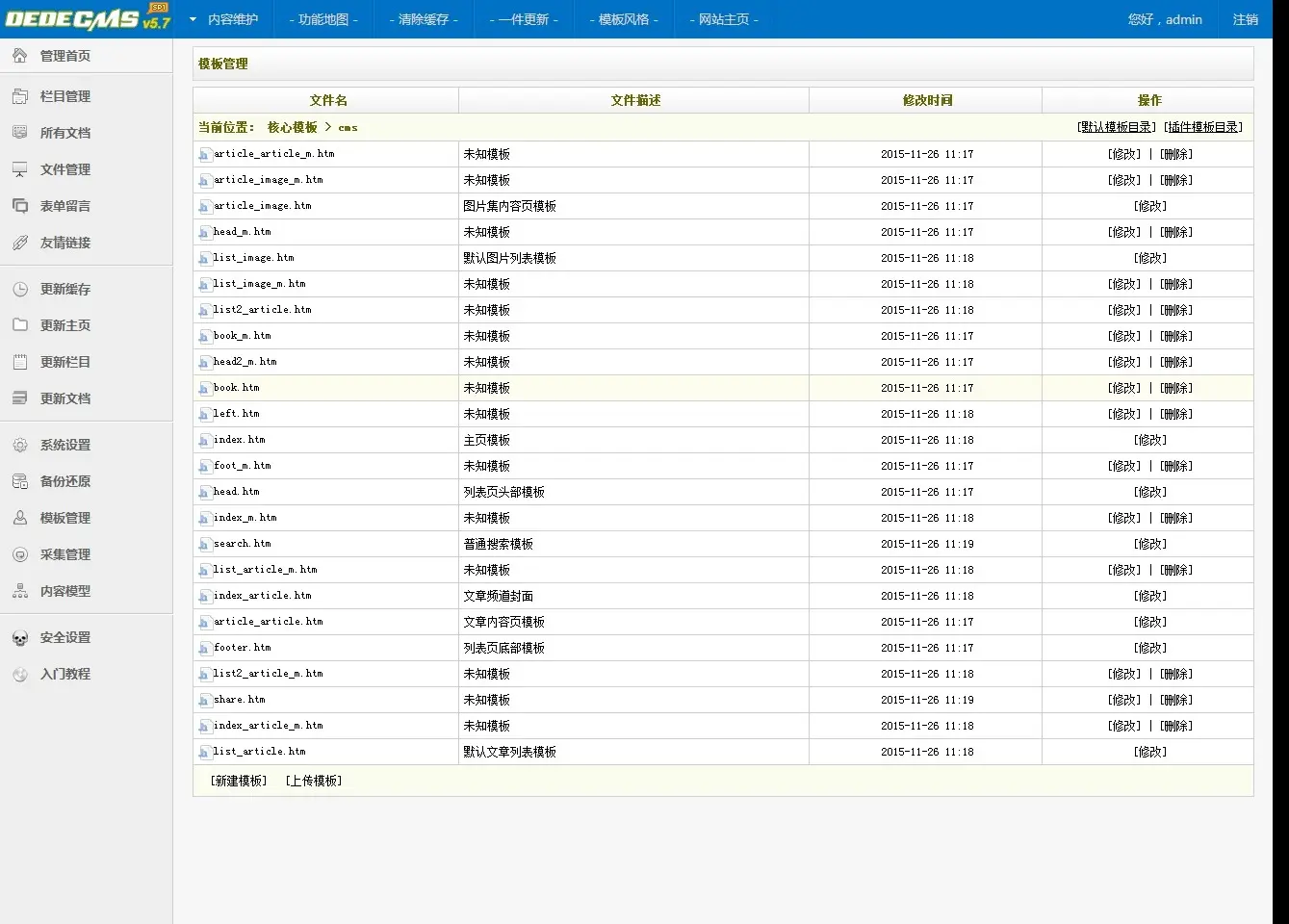Click the 核心模板 breadcrumb link

pyautogui.click(x=292, y=127)
